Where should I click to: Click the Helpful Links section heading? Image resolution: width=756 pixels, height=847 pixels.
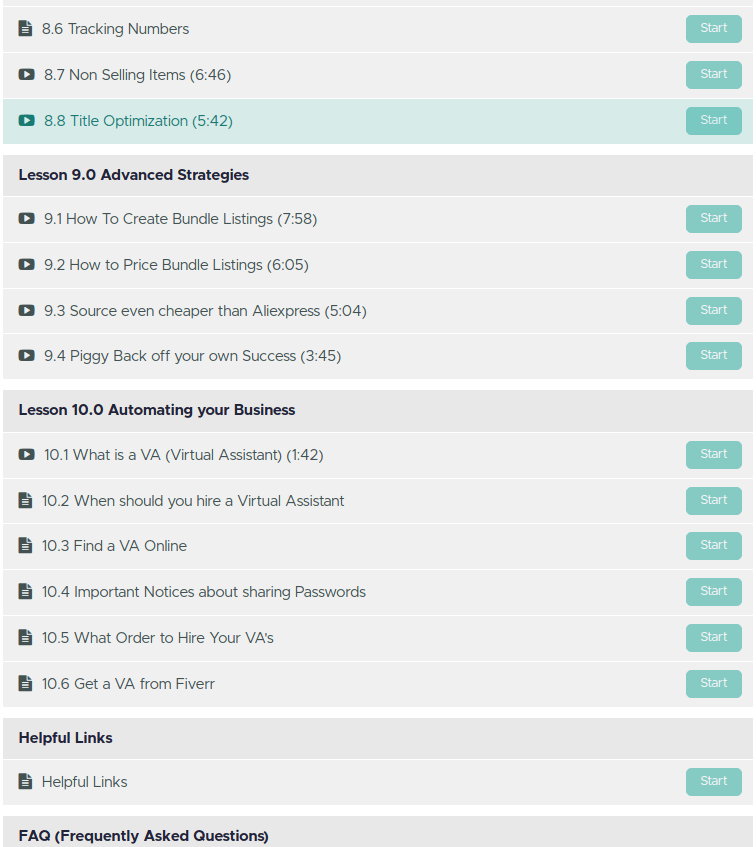[66, 738]
